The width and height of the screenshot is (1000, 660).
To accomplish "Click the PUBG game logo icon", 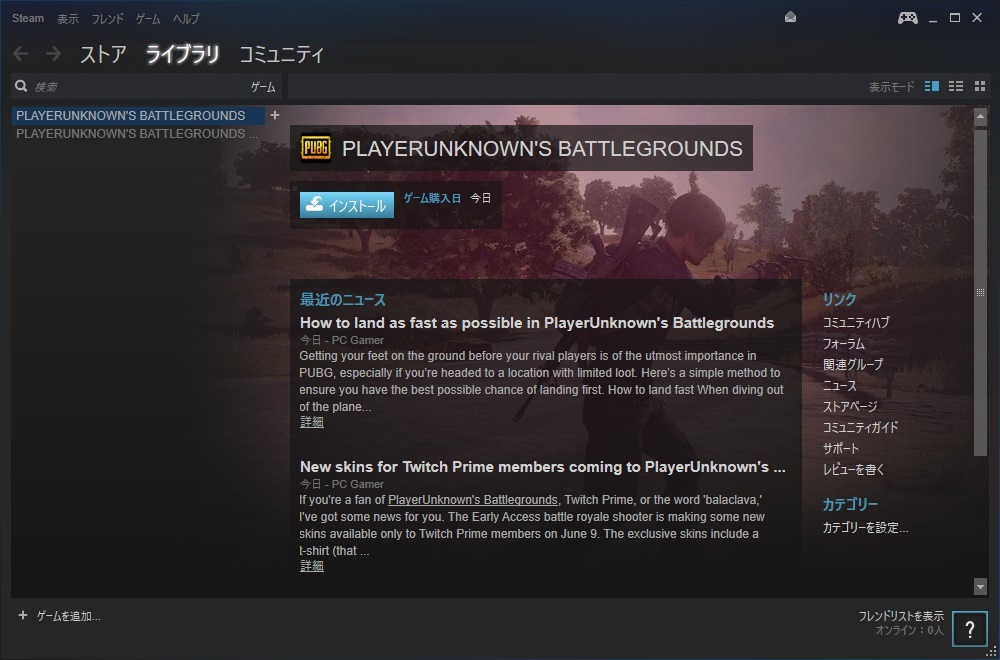I will [x=316, y=148].
